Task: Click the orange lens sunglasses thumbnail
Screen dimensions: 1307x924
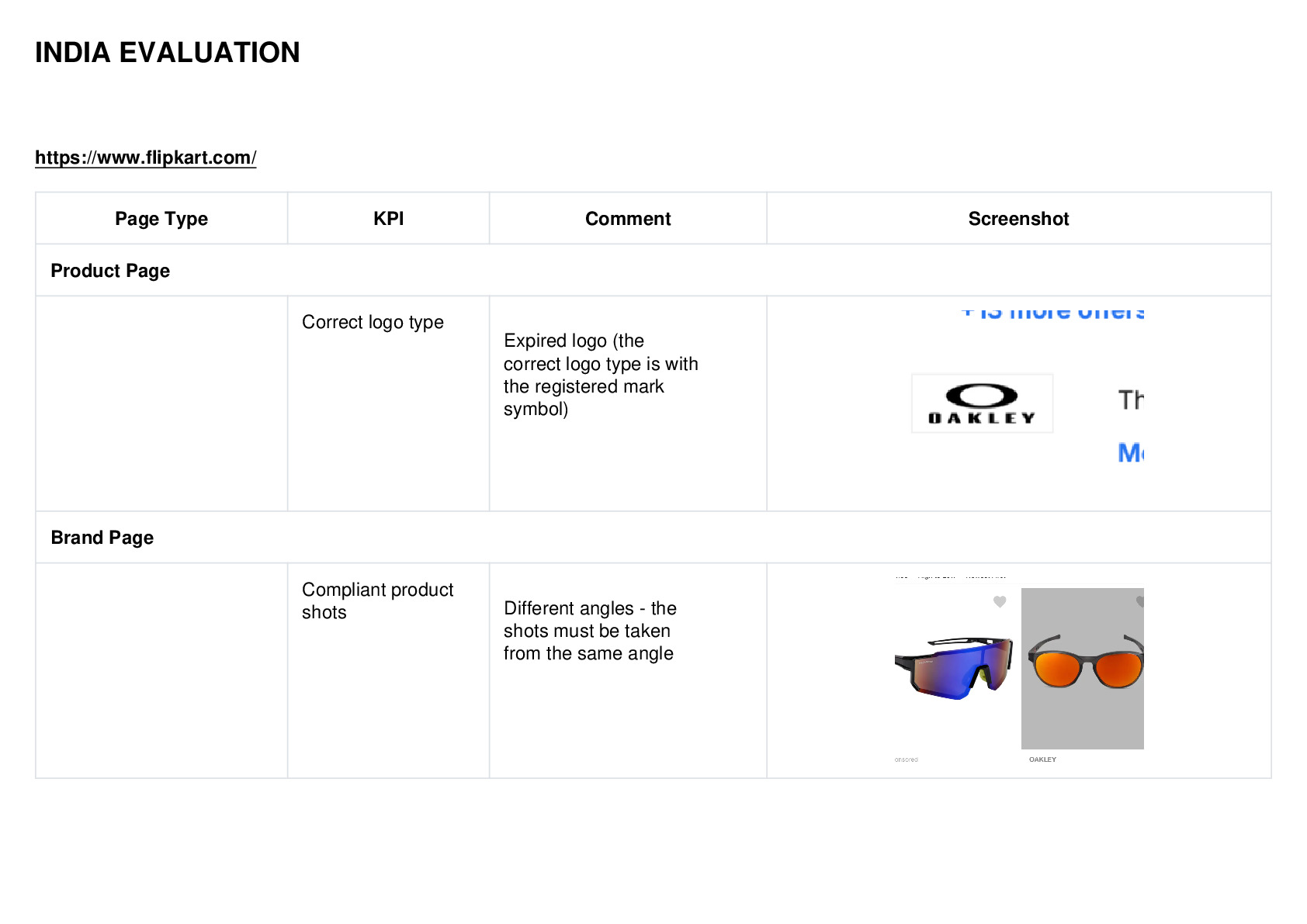Action: point(1083,668)
